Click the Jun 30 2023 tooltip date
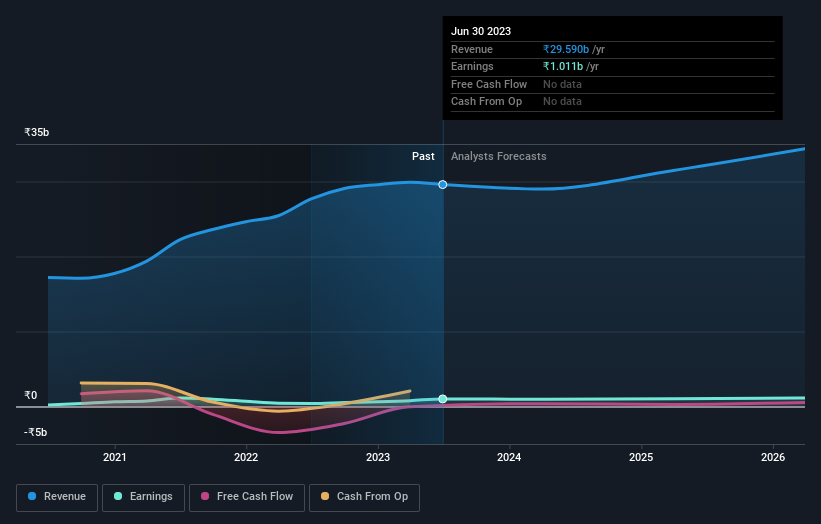The width and height of the screenshot is (821, 524). pos(481,31)
